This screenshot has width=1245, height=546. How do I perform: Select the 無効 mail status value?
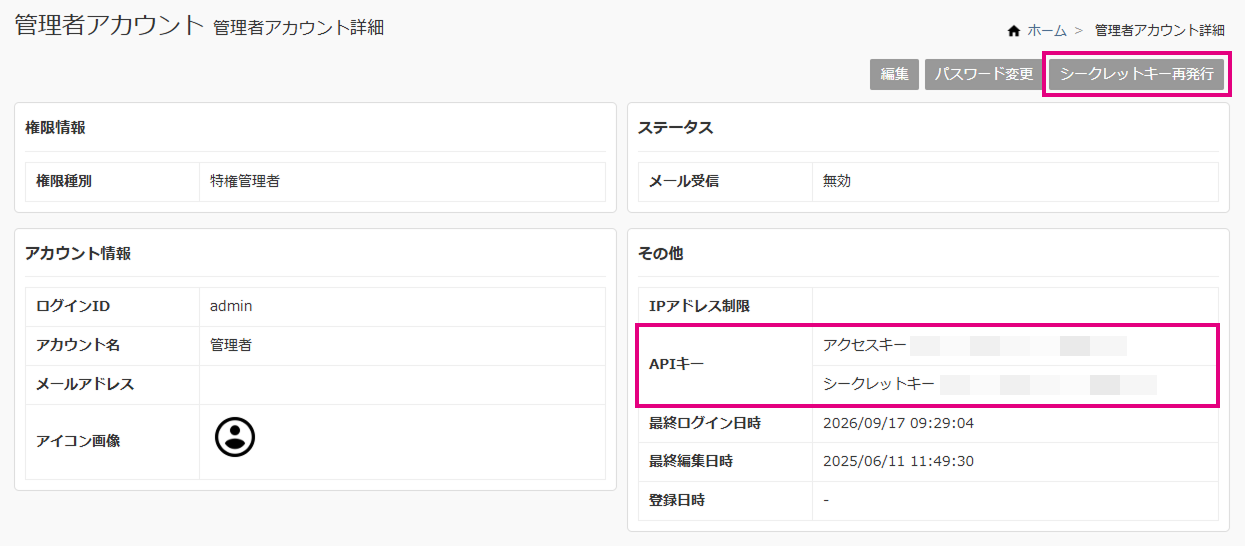tap(837, 182)
